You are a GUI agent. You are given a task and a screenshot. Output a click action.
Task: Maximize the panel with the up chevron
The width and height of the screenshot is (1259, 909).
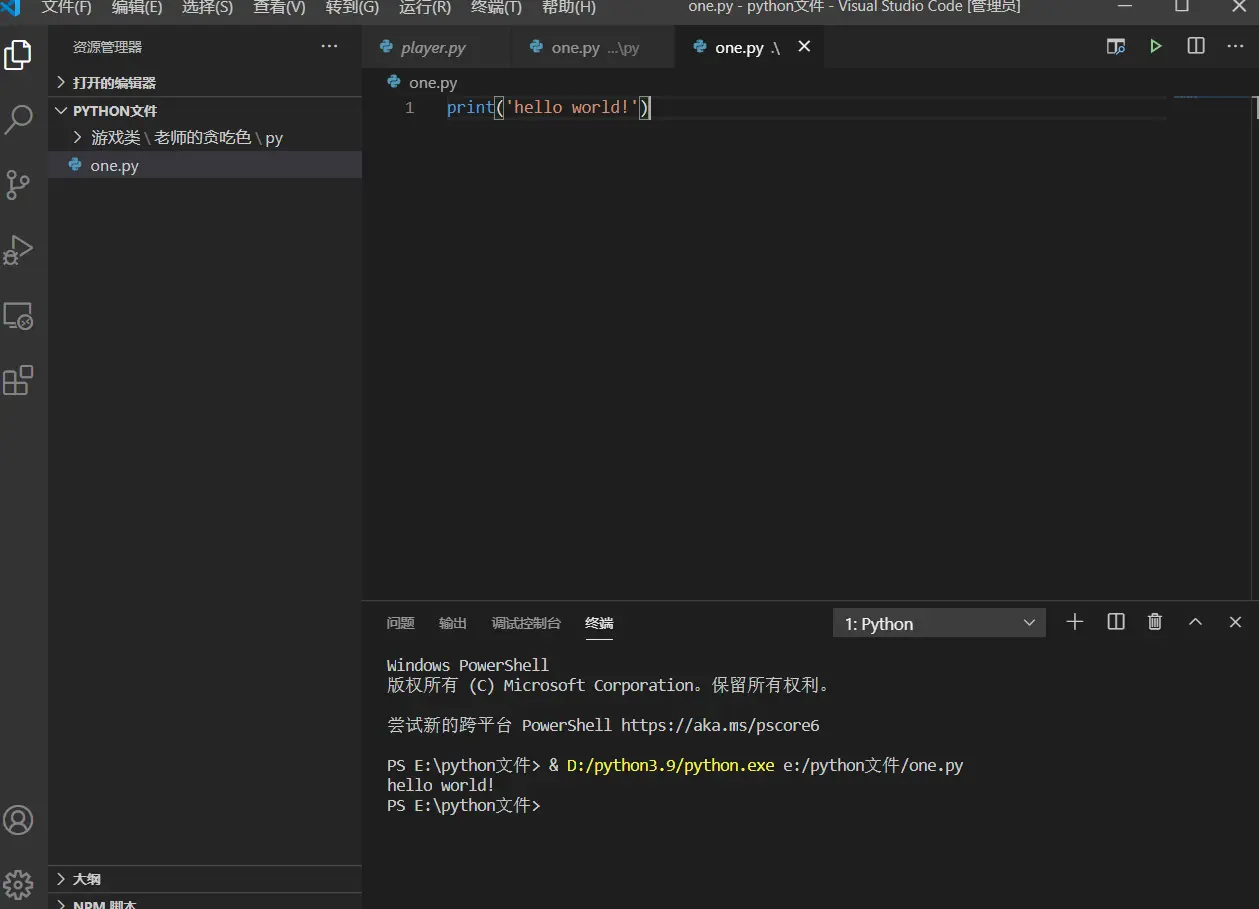click(x=1195, y=622)
